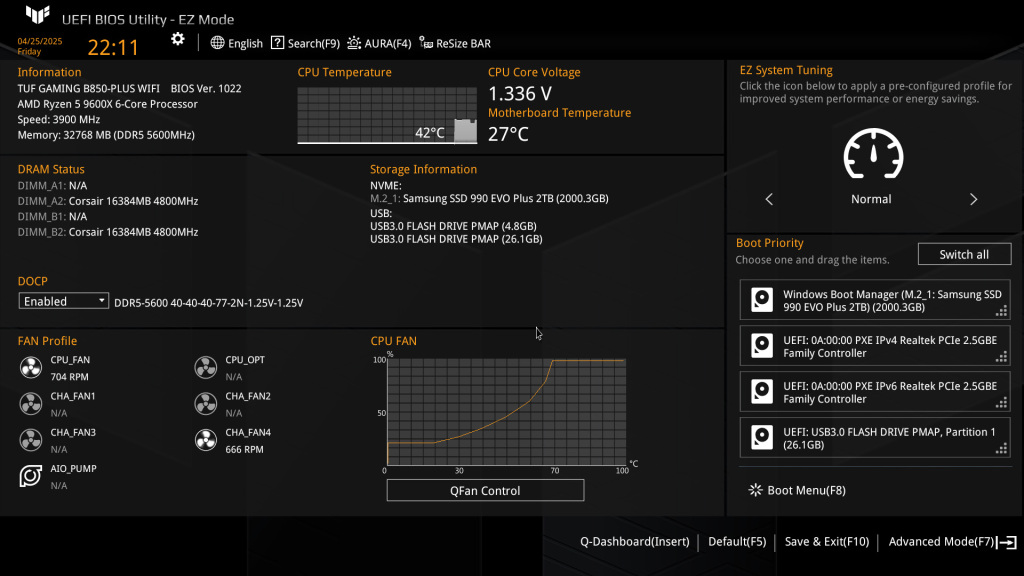Click the EZ System Tuning gauge icon

pos(873,153)
